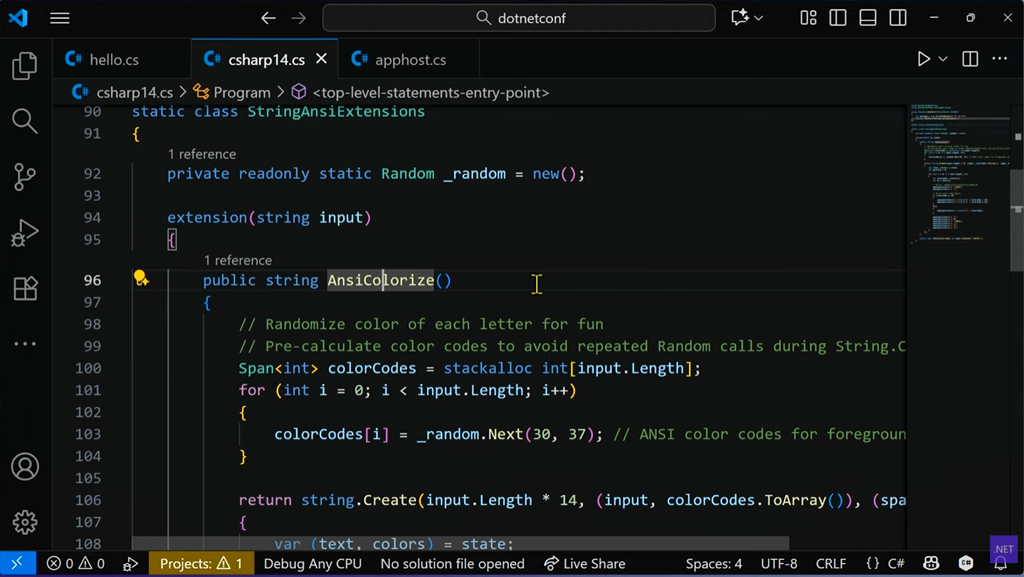Screen dimensions: 1024x577
Task: Switch to the hello.cs tab
Action: [114, 60]
